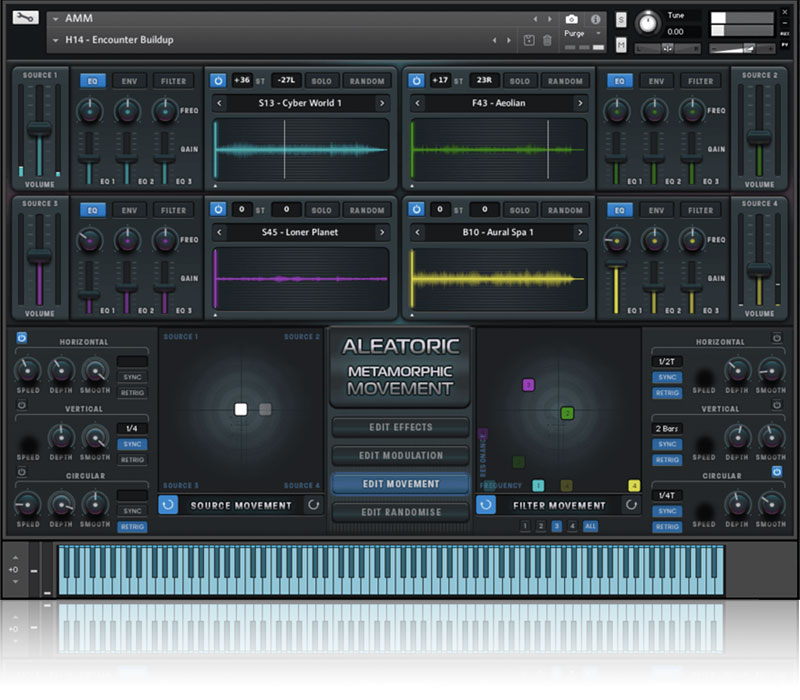
Task: Expand the AMM instrument dropdown
Action: coord(55,18)
